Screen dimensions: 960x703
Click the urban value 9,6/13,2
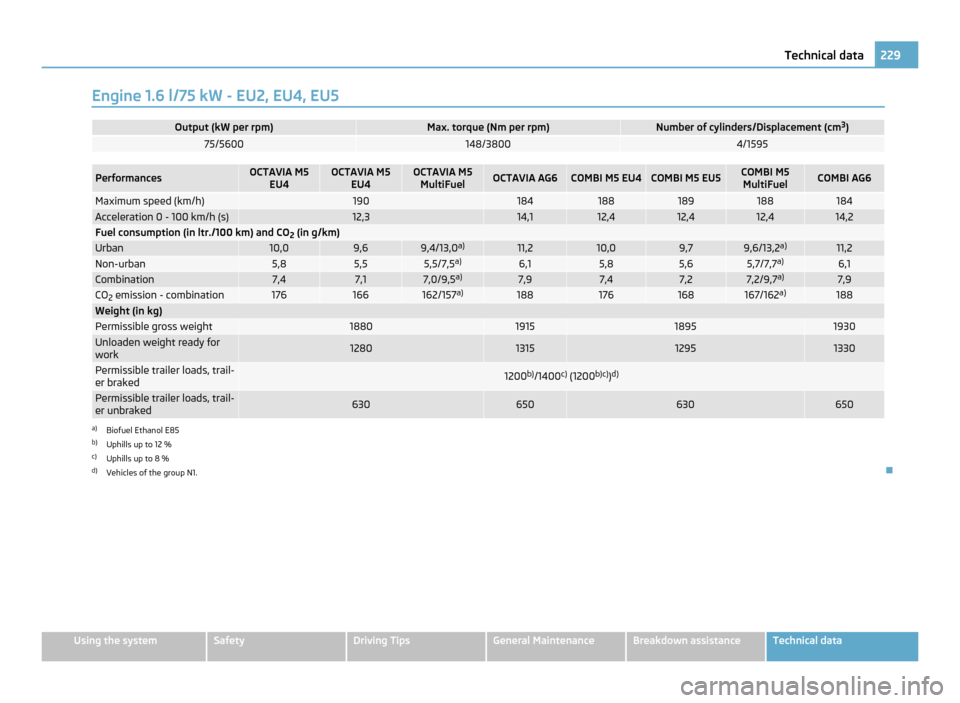[x=765, y=248]
